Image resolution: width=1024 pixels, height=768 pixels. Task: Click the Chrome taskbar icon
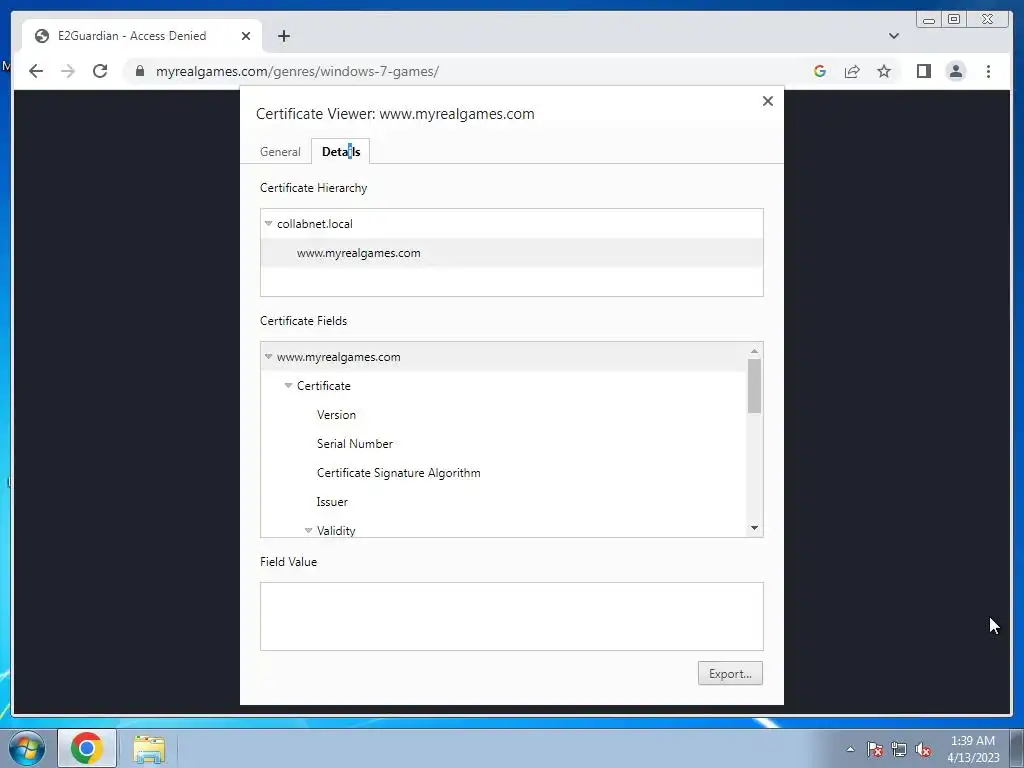pyautogui.click(x=87, y=748)
